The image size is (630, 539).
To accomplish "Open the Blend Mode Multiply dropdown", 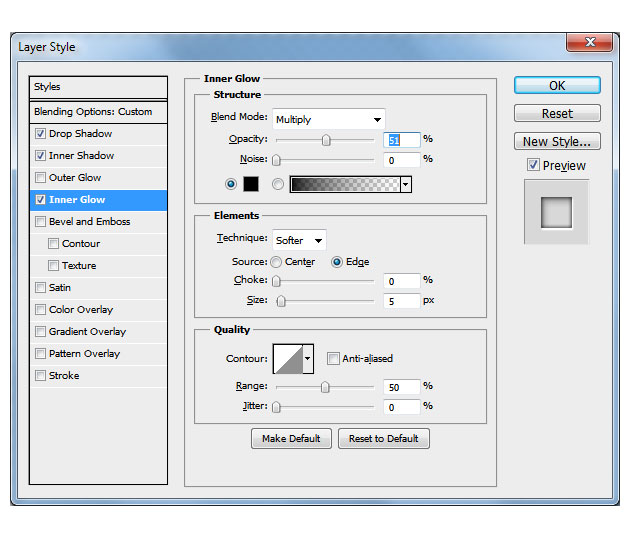I will pyautogui.click(x=329, y=119).
